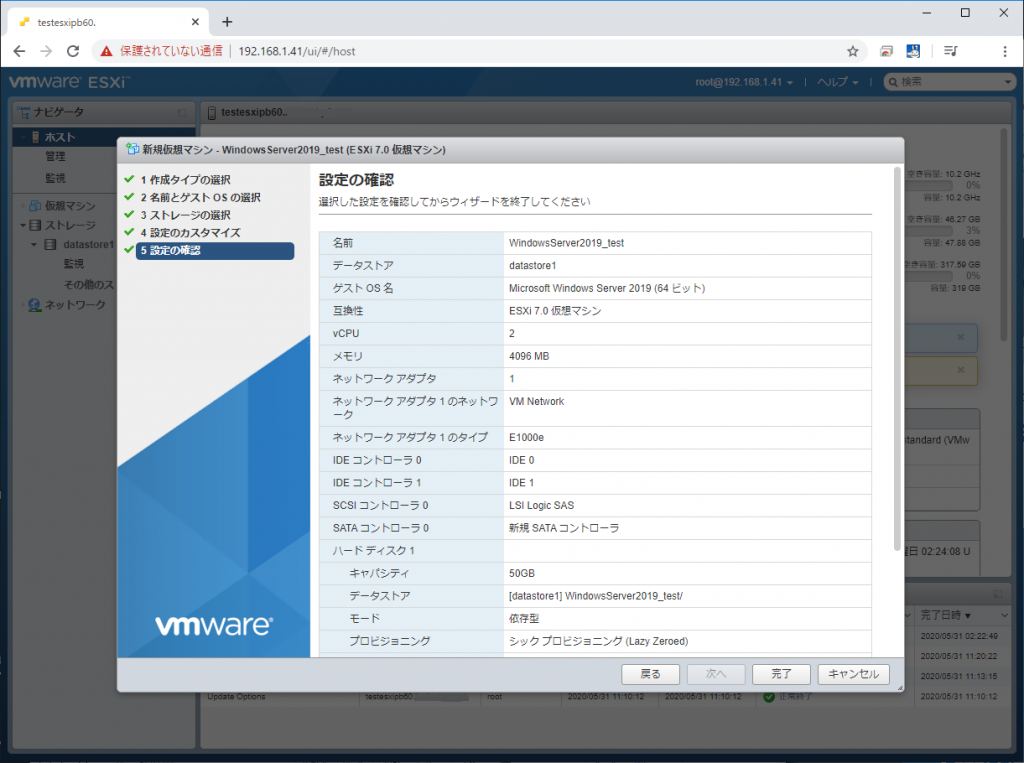The height and width of the screenshot is (763, 1024).
Task: Click the E1000e adapter type value
Action: coord(526,437)
